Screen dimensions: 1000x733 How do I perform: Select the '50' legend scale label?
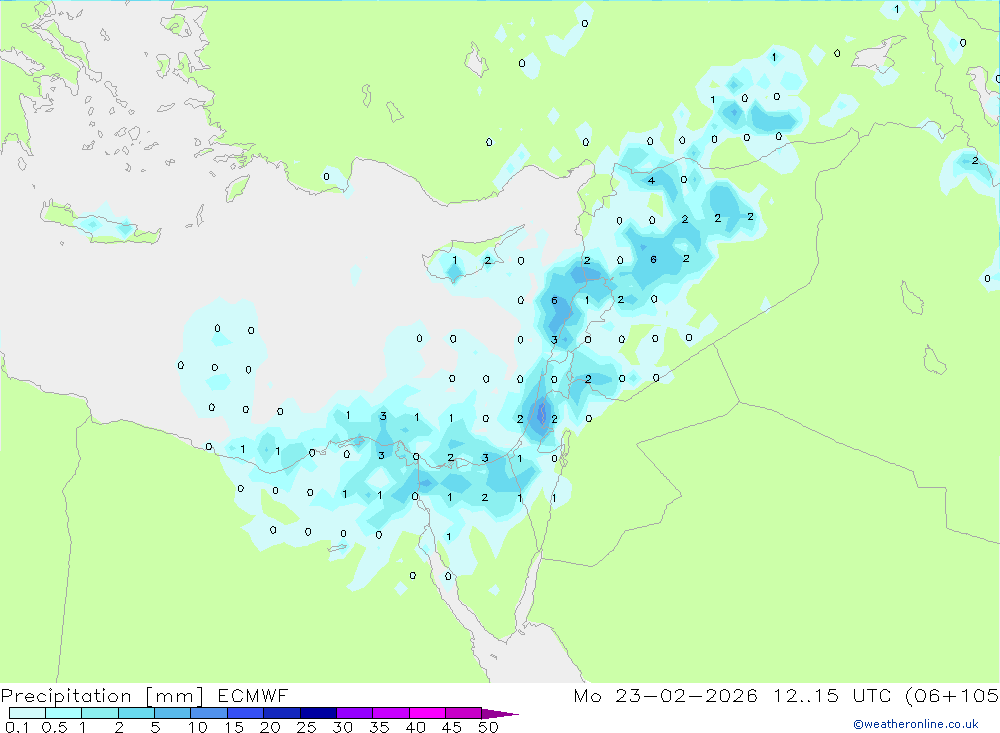click(x=488, y=727)
